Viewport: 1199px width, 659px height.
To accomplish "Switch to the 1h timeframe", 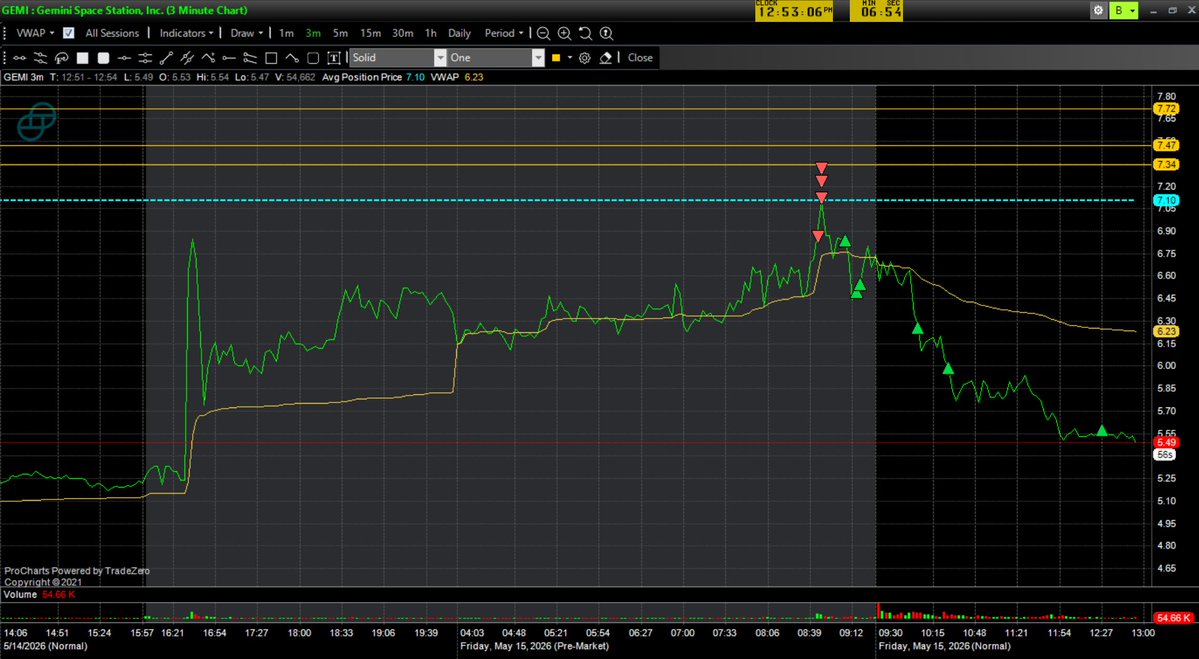I will pyautogui.click(x=431, y=33).
